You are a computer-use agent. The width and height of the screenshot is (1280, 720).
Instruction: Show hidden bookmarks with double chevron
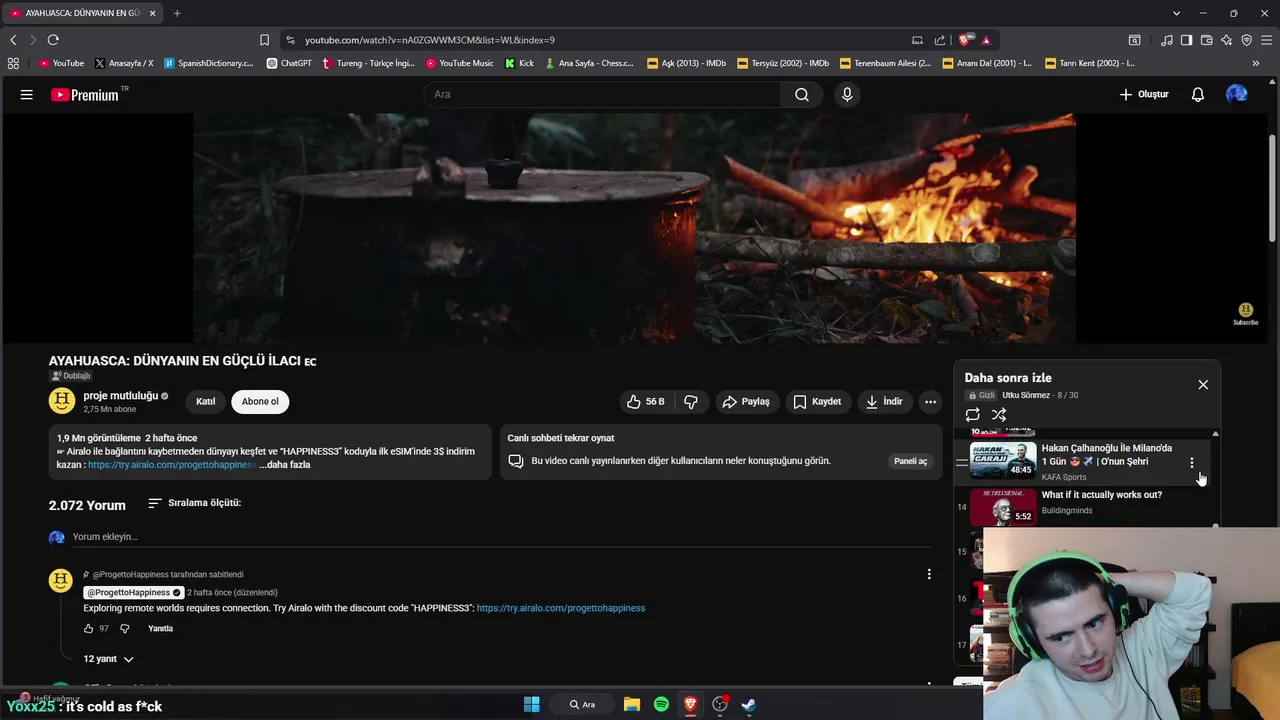[x=1255, y=63]
